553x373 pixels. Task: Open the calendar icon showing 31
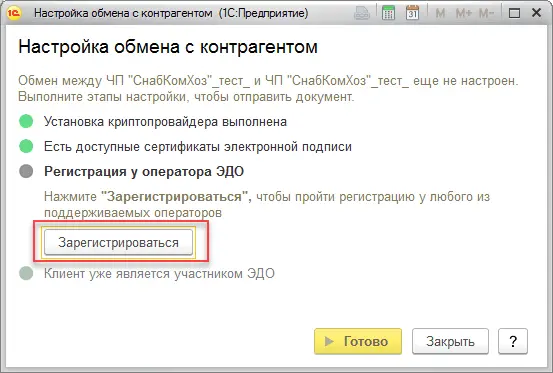(412, 13)
